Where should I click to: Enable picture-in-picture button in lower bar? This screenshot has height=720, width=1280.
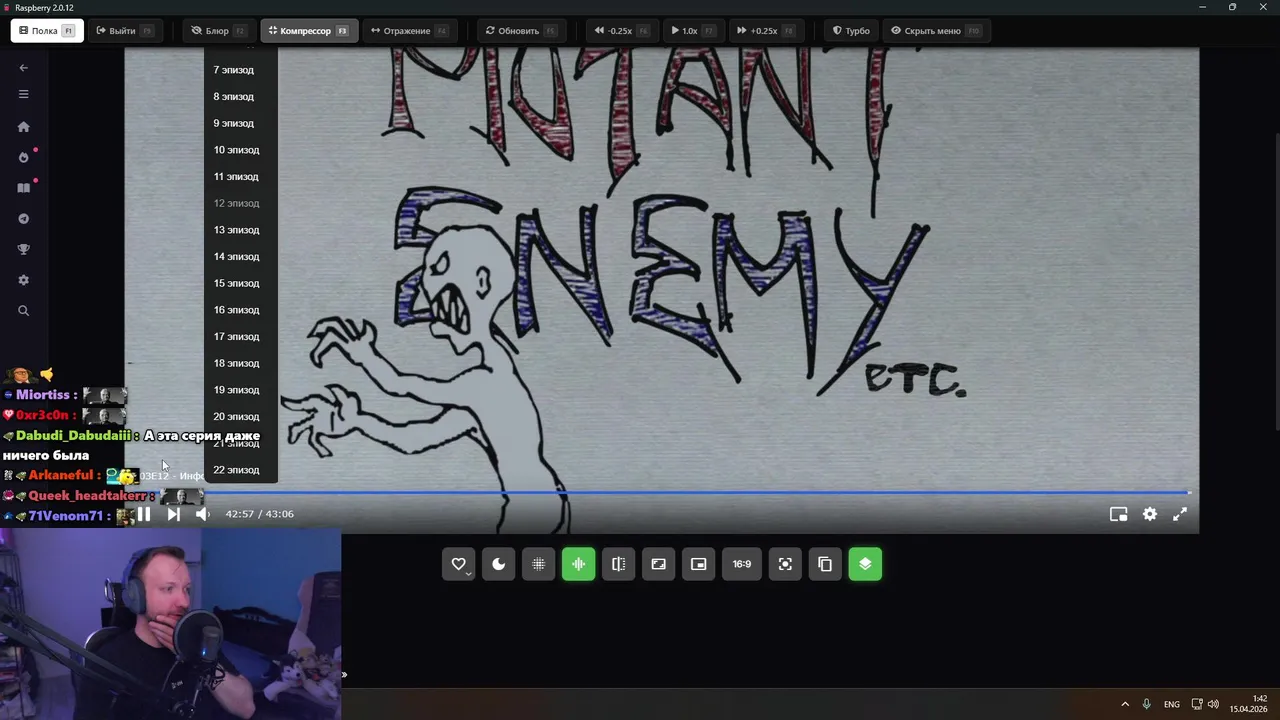(699, 564)
